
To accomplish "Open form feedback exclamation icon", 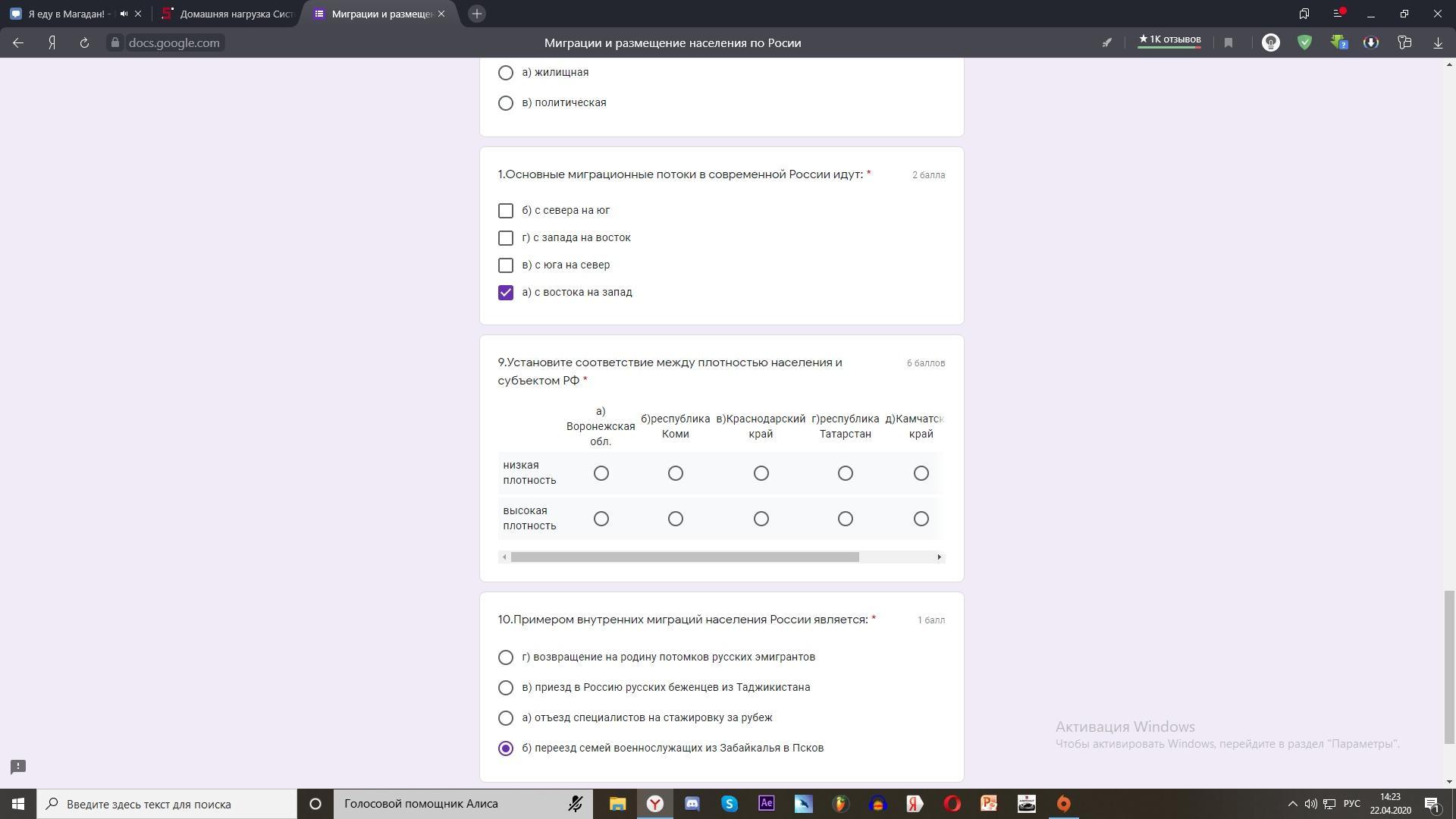I will pyautogui.click(x=18, y=767).
